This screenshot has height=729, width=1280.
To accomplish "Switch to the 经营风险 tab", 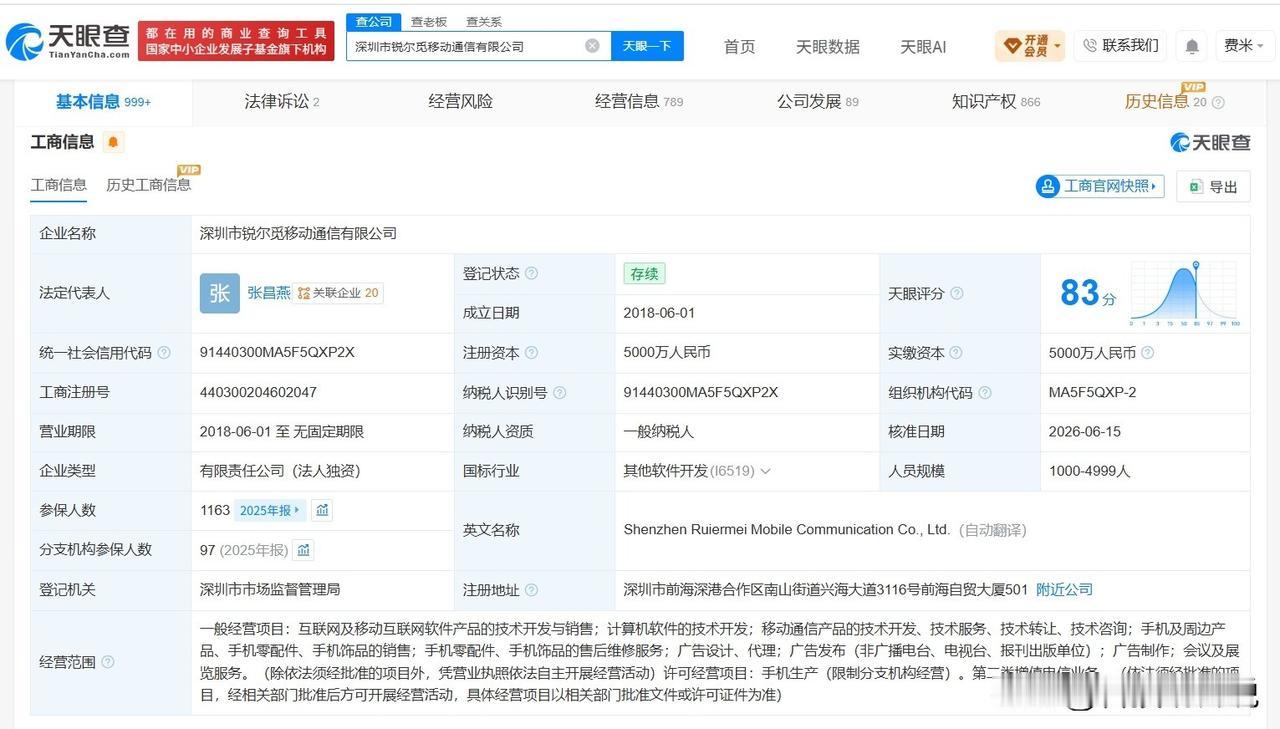I will [x=461, y=101].
